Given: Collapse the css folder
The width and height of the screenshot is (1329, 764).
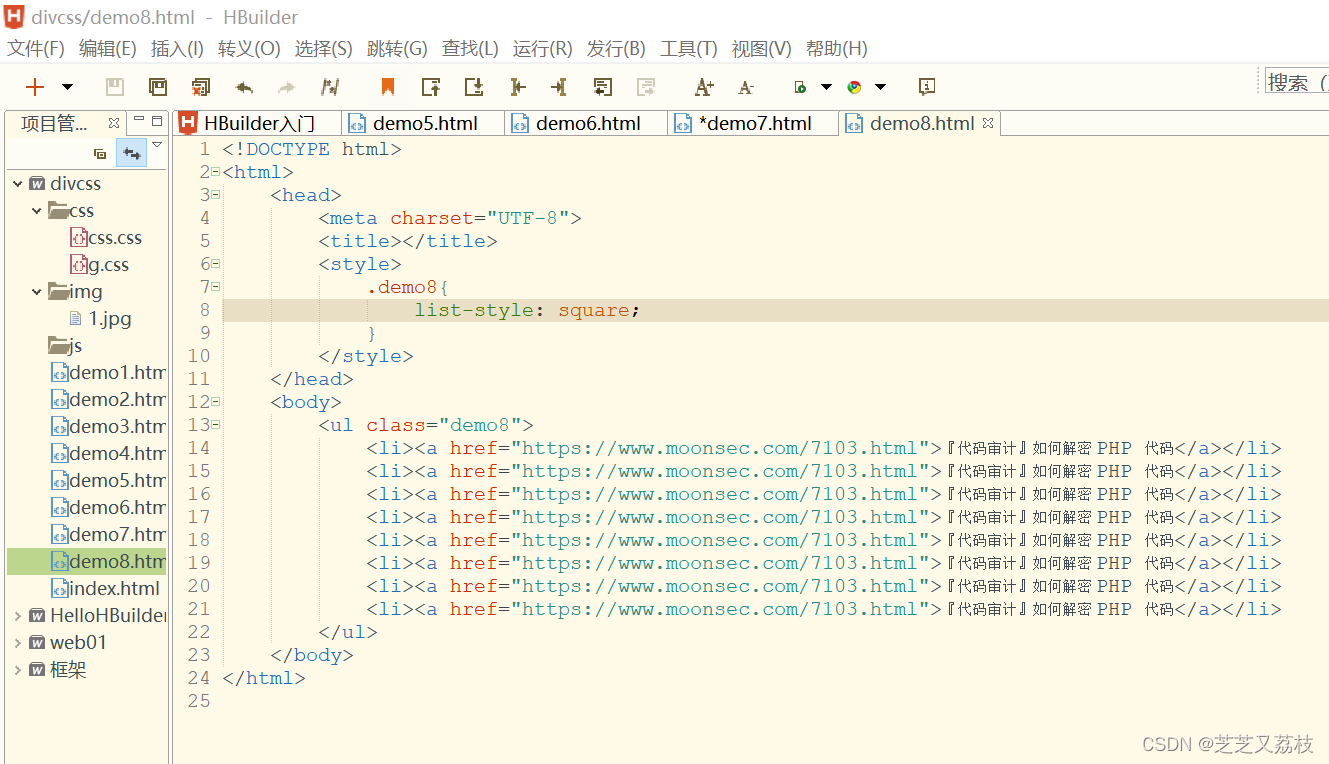Looking at the screenshot, I should tap(37, 211).
